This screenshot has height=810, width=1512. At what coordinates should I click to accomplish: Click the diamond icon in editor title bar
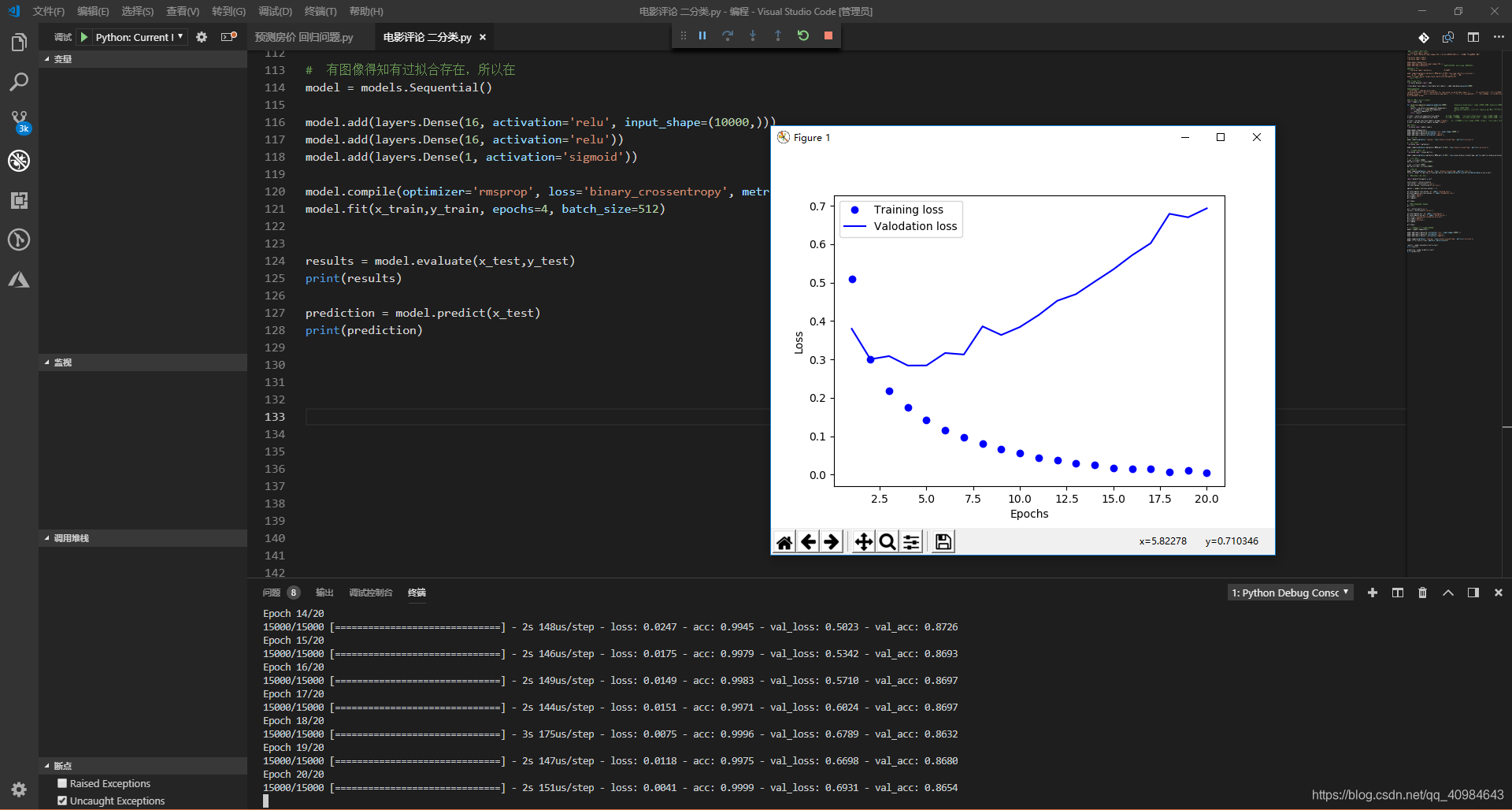[1424, 37]
